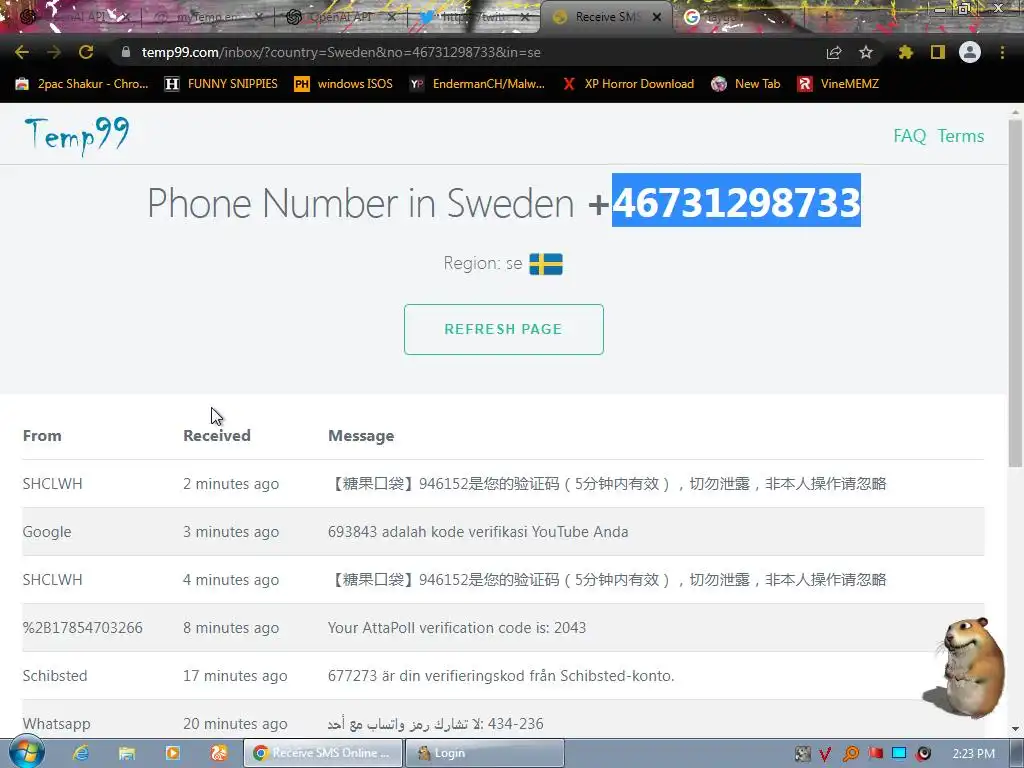Click the padlock site info icon
1024x768 pixels.
126,52
